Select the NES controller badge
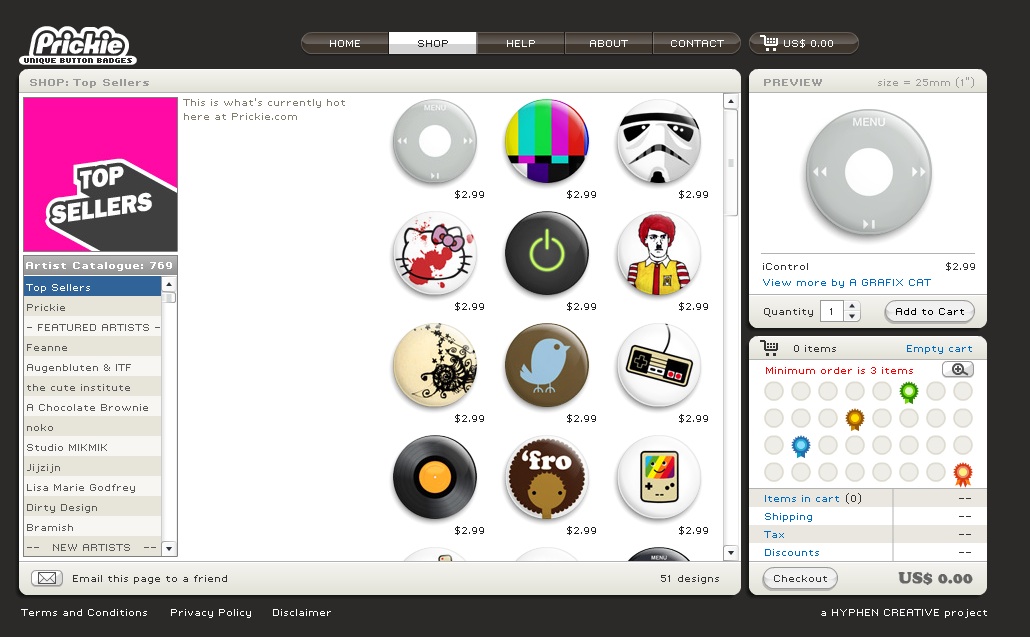This screenshot has width=1030, height=637. 659,365
